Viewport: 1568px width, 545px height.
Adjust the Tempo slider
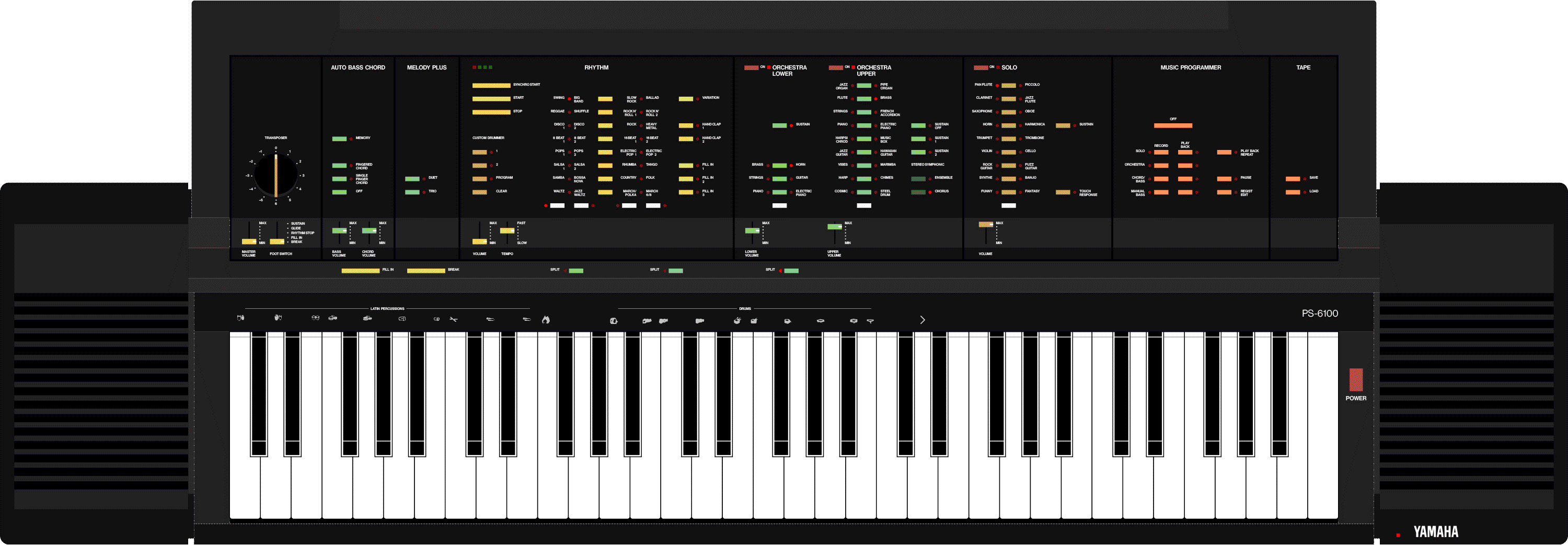(x=507, y=231)
